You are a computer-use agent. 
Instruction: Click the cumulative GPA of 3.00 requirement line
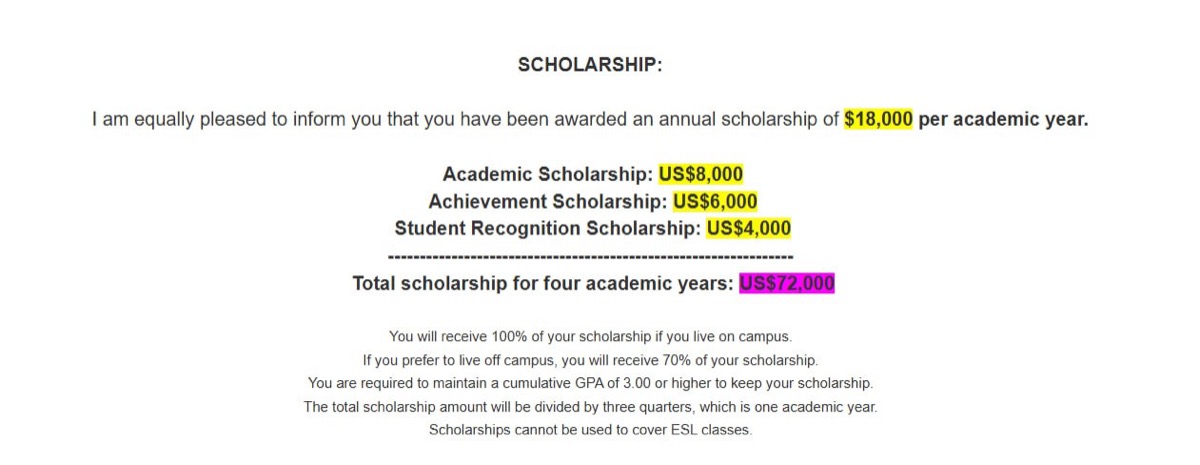[x=590, y=383]
